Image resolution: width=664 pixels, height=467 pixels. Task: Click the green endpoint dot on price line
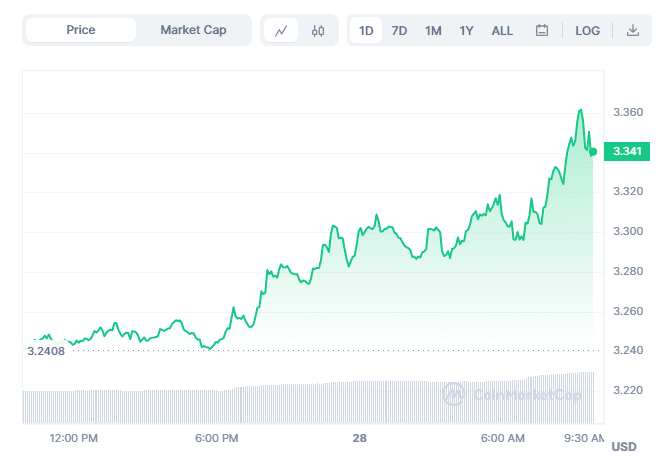tap(593, 152)
